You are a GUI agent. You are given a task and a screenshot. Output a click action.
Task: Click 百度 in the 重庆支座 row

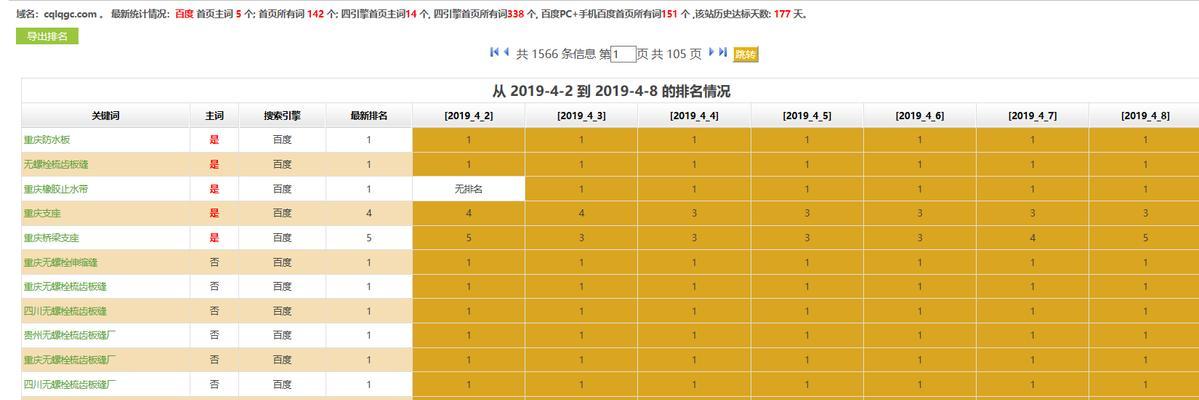pyautogui.click(x=282, y=213)
